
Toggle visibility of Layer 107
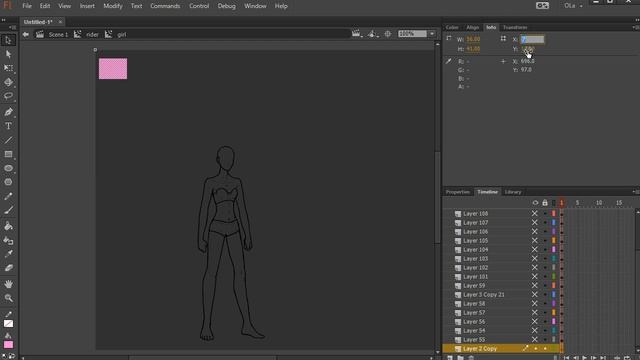tap(534, 222)
